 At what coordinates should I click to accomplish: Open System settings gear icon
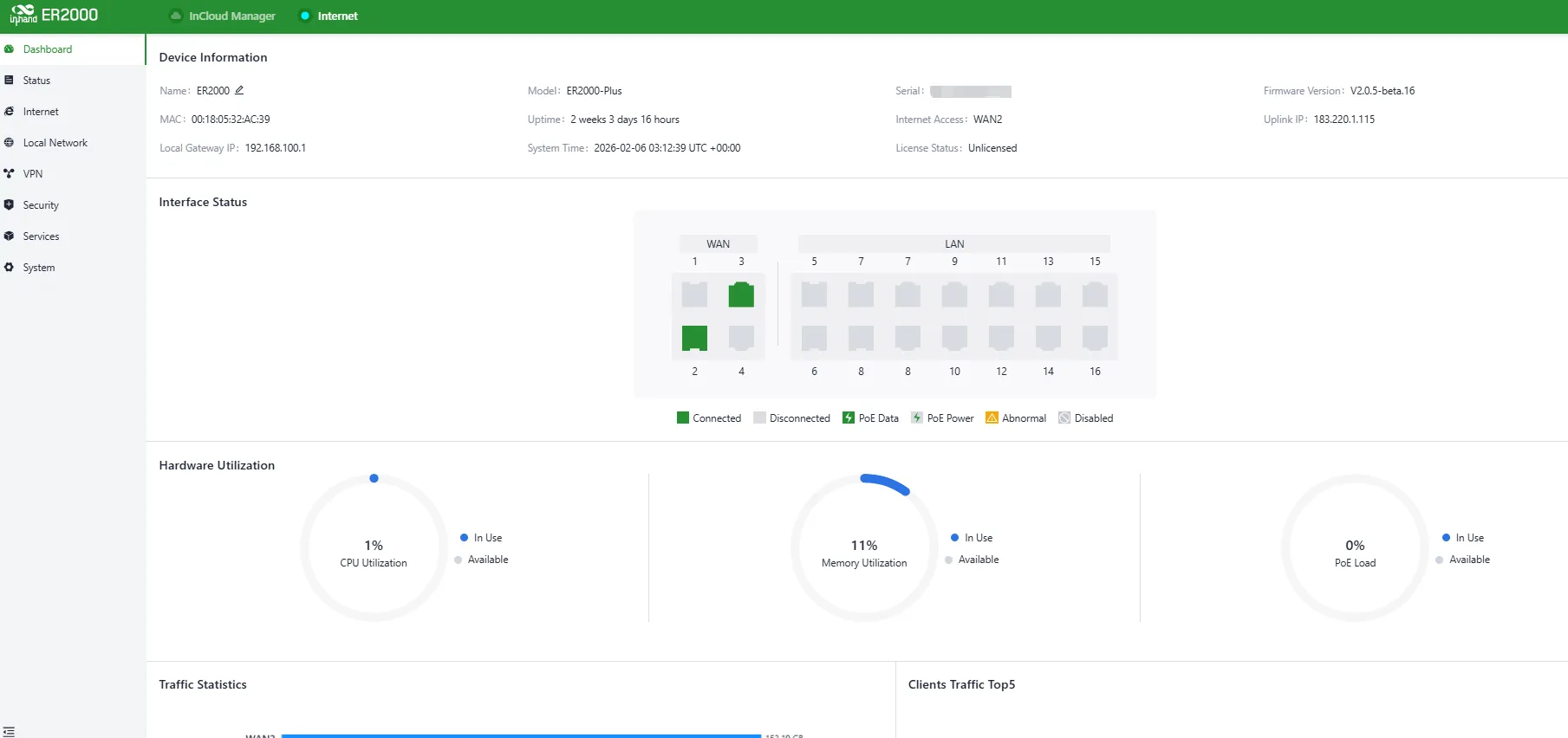click(9, 267)
